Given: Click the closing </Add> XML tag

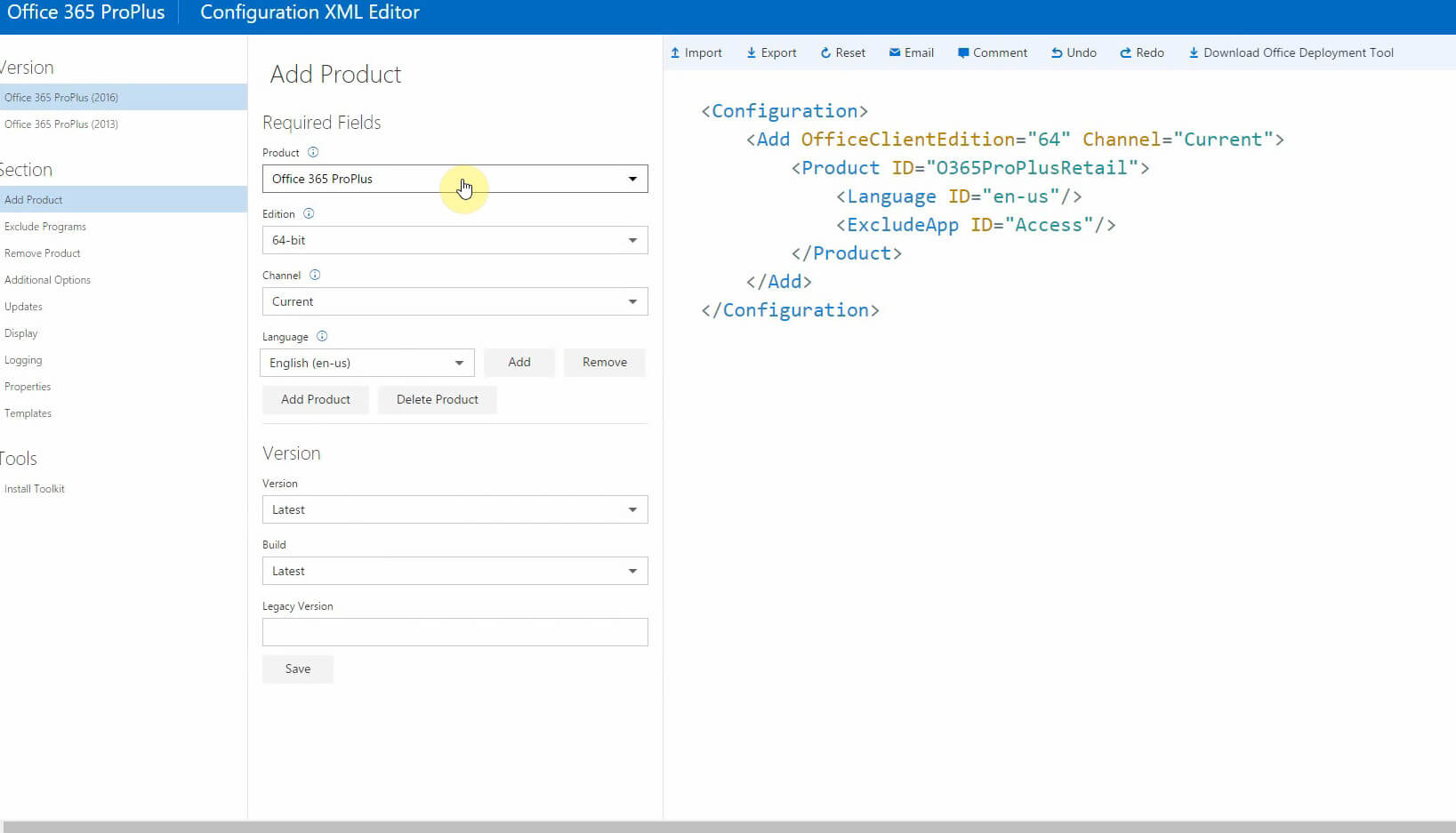Looking at the screenshot, I should 779,282.
